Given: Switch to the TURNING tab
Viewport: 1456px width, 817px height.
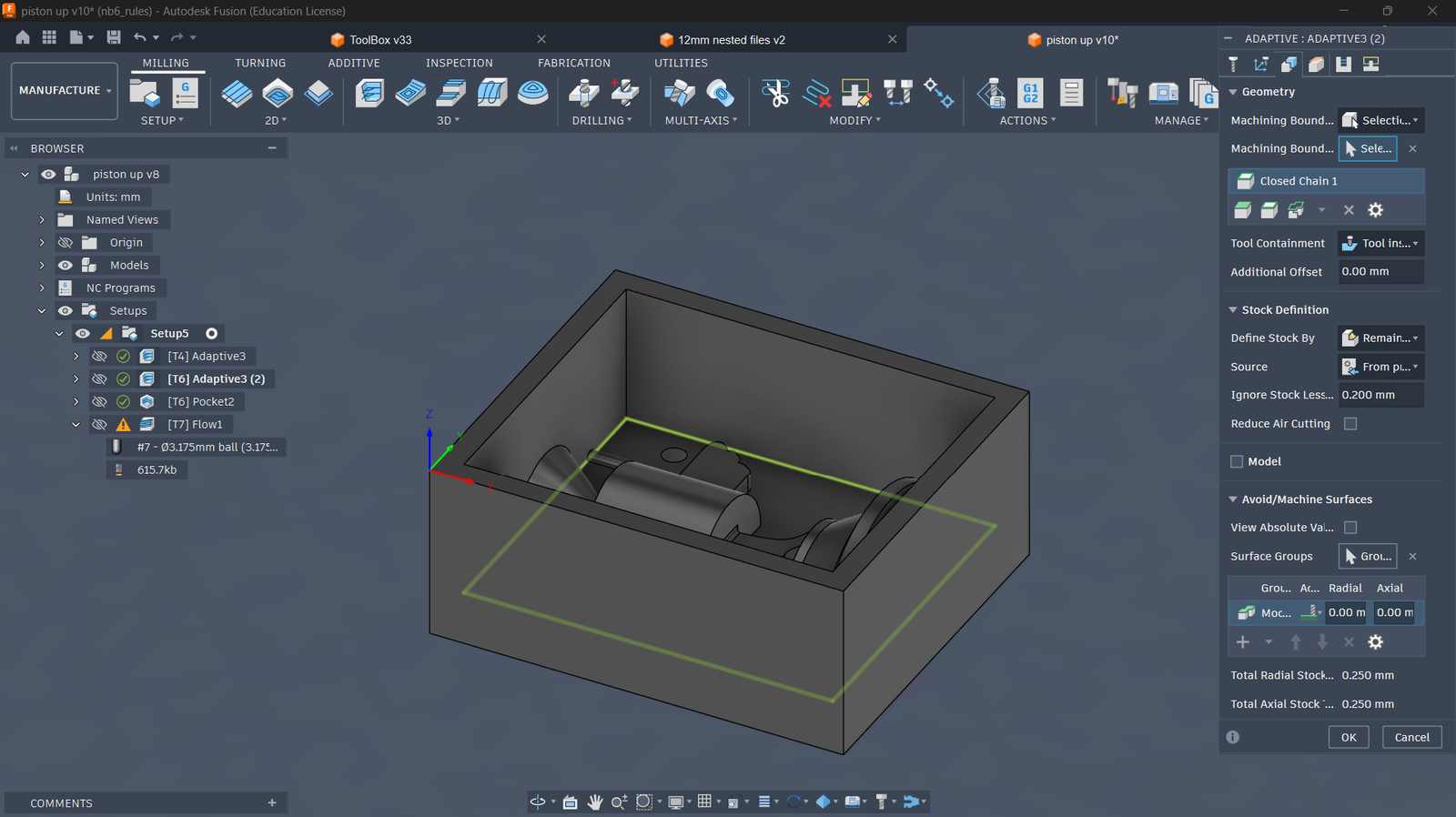Looking at the screenshot, I should click(x=260, y=63).
